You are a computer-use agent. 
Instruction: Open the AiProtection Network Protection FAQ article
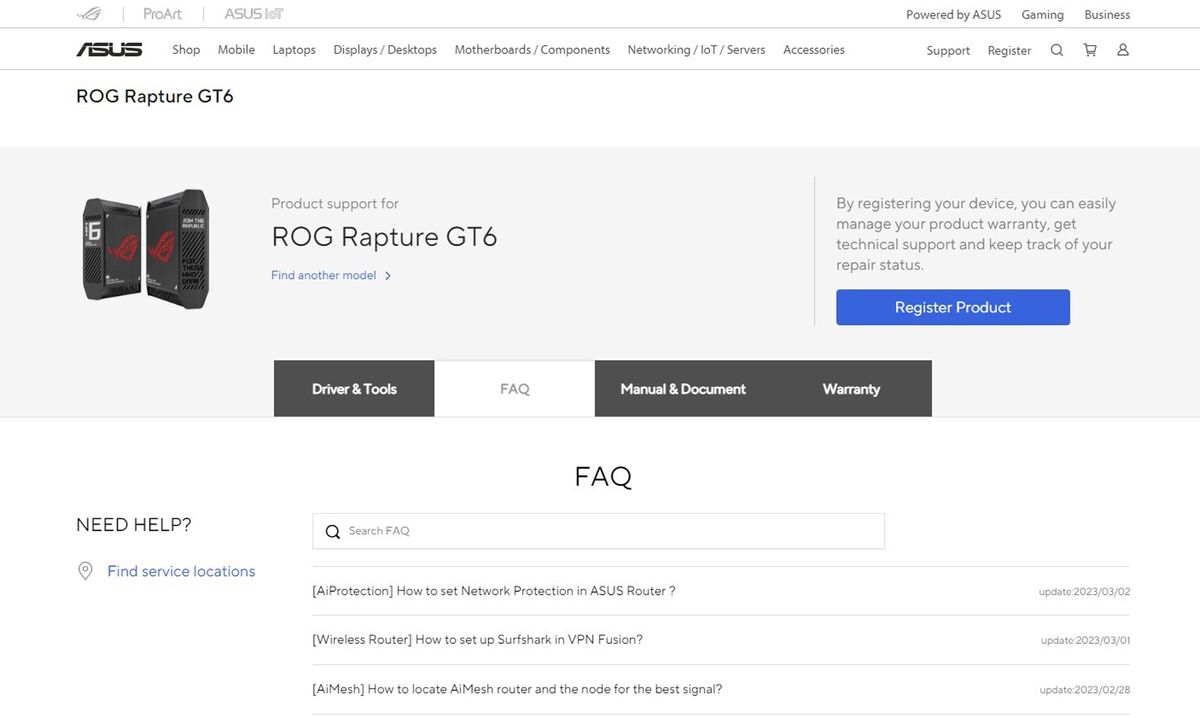coord(495,590)
